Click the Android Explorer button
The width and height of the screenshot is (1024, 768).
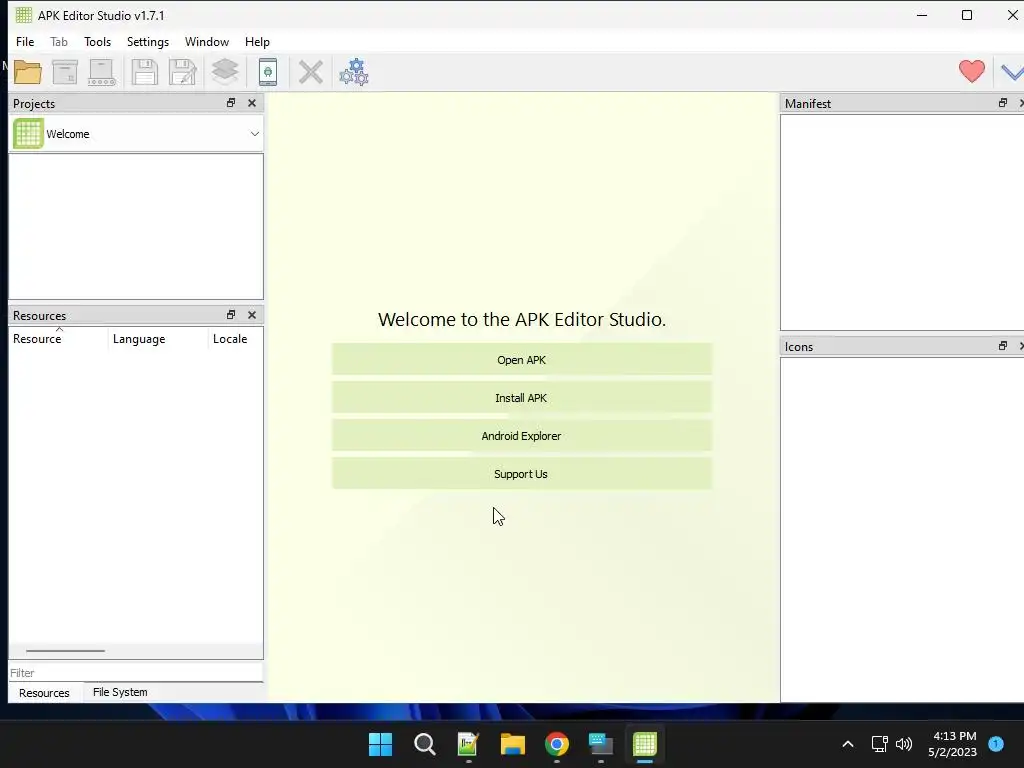(x=522, y=436)
